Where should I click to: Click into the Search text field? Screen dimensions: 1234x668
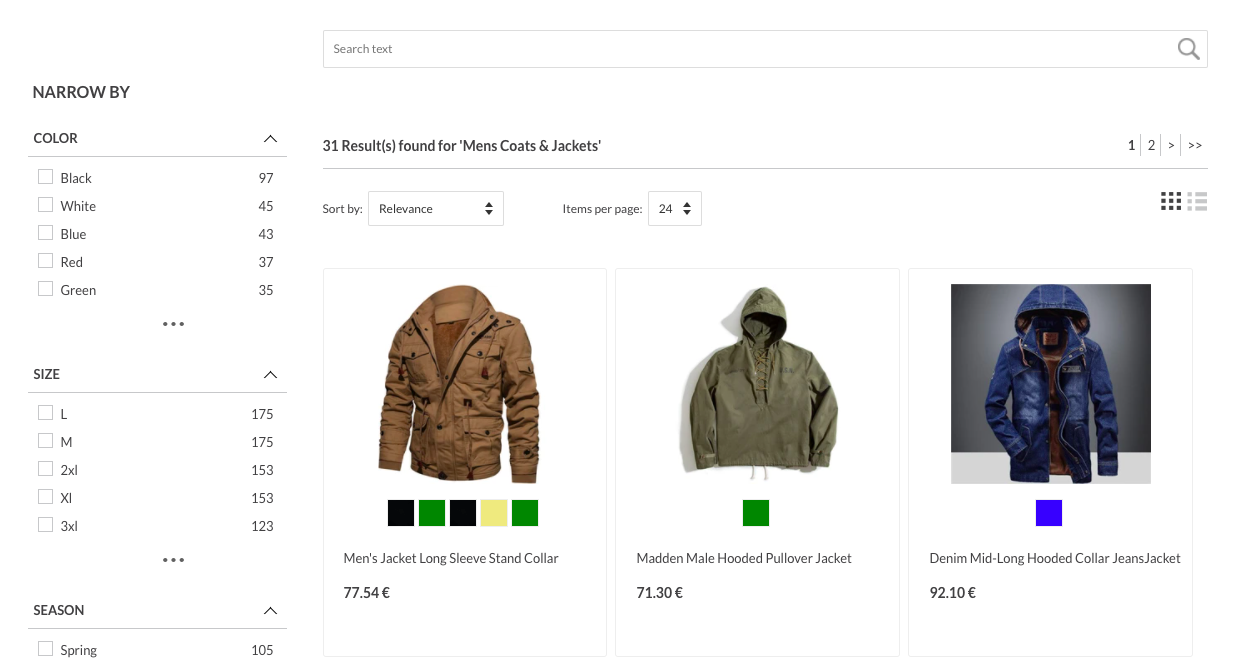point(740,49)
